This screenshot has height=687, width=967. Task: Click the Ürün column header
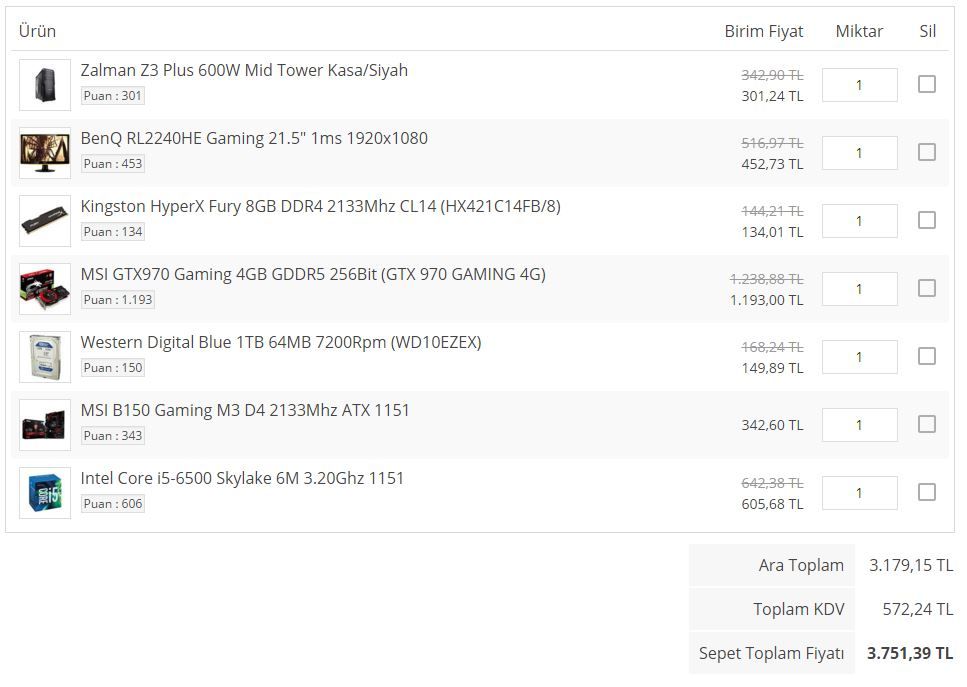[x=37, y=31]
